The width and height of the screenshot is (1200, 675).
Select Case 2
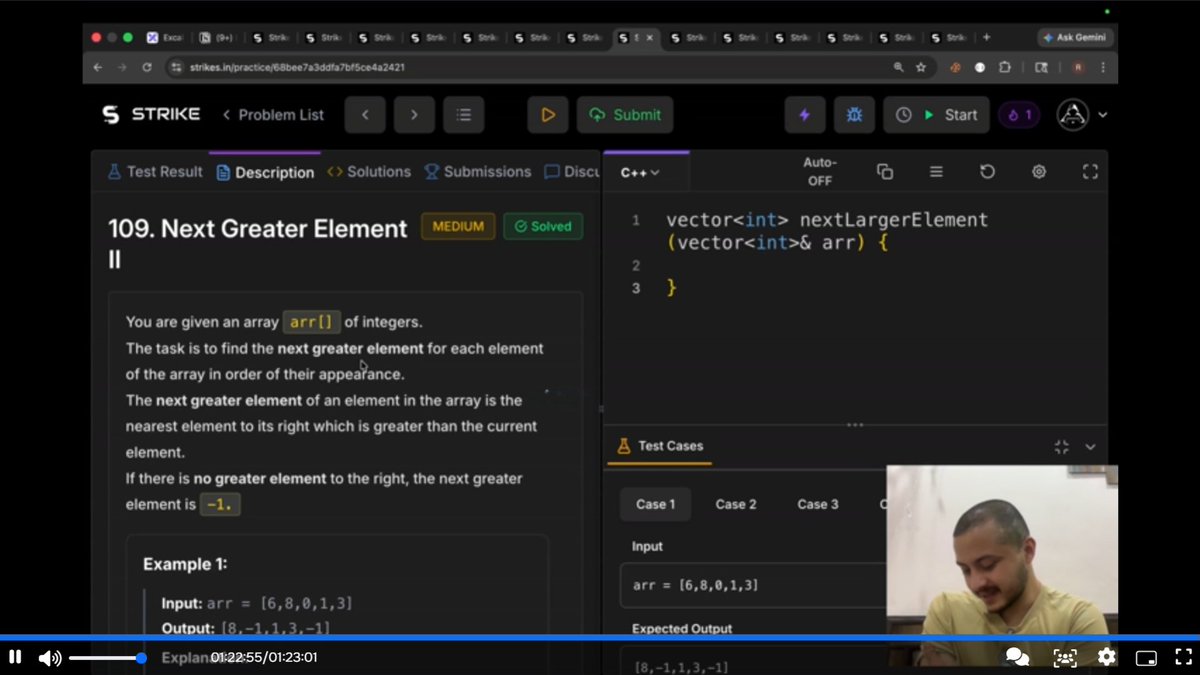click(x=736, y=504)
